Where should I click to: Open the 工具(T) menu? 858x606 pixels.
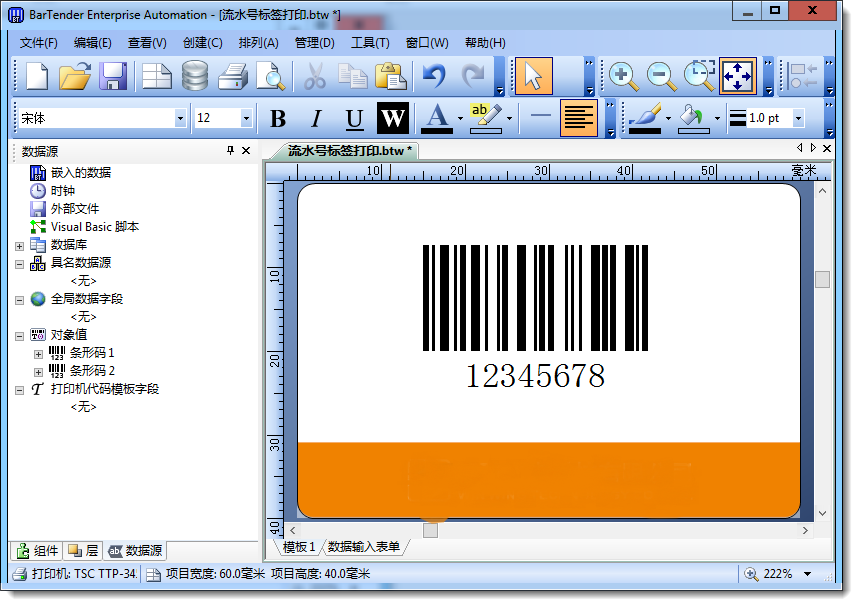coord(370,43)
